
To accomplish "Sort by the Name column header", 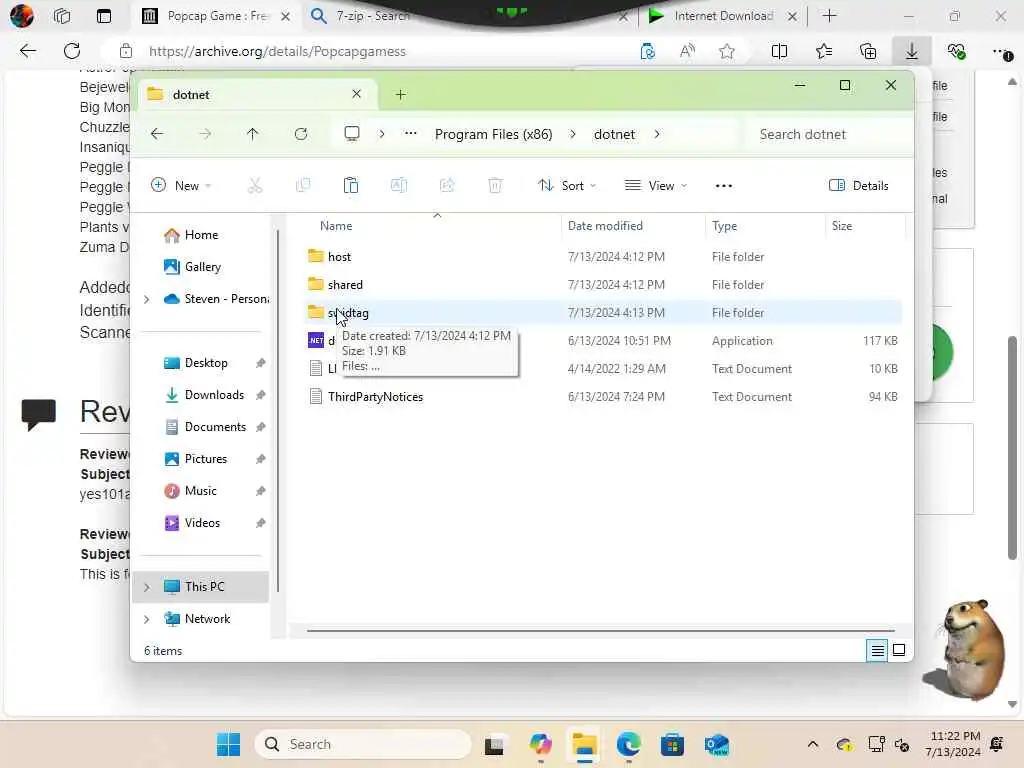I will pyautogui.click(x=336, y=226).
